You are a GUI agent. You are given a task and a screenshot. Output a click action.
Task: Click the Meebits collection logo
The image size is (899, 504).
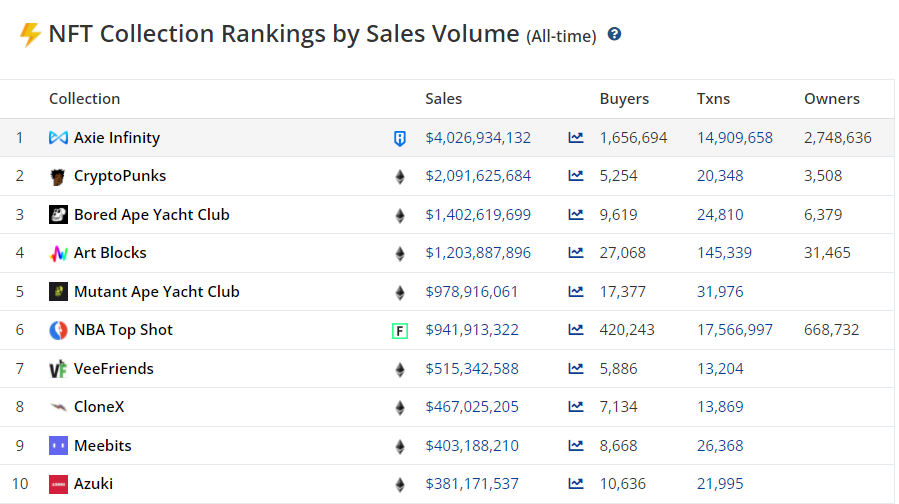[58, 446]
